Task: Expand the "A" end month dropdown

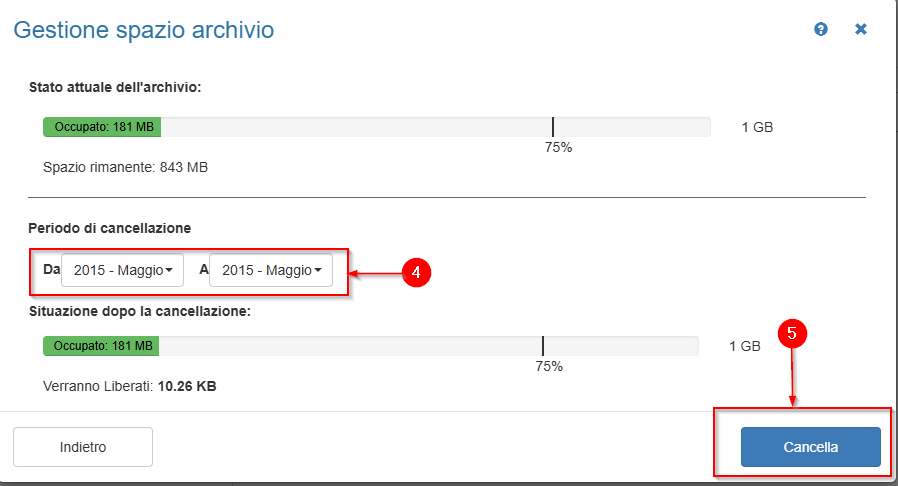Action: pos(271,270)
